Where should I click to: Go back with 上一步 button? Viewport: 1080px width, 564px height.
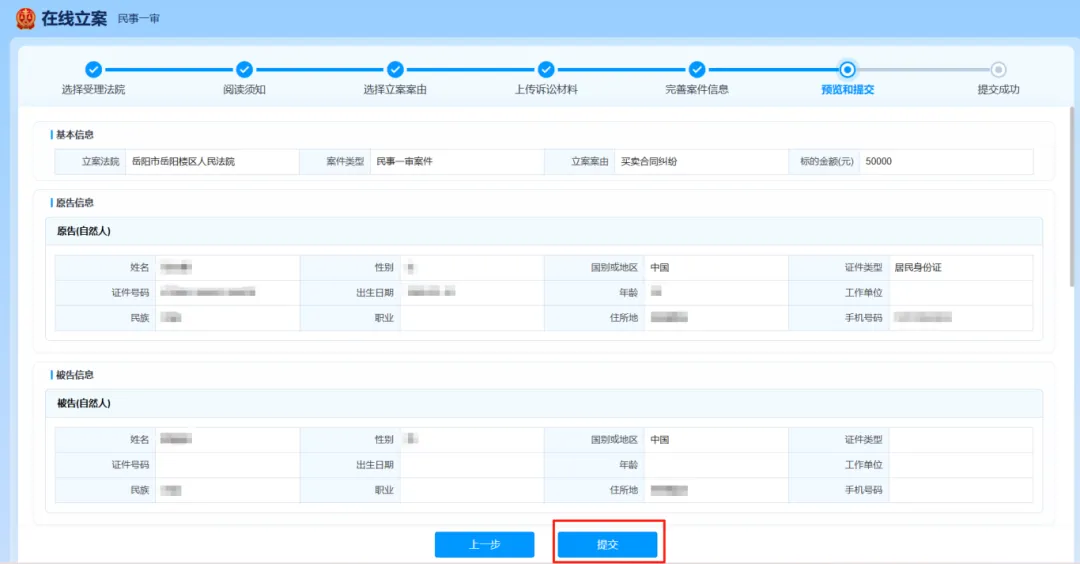click(x=484, y=545)
